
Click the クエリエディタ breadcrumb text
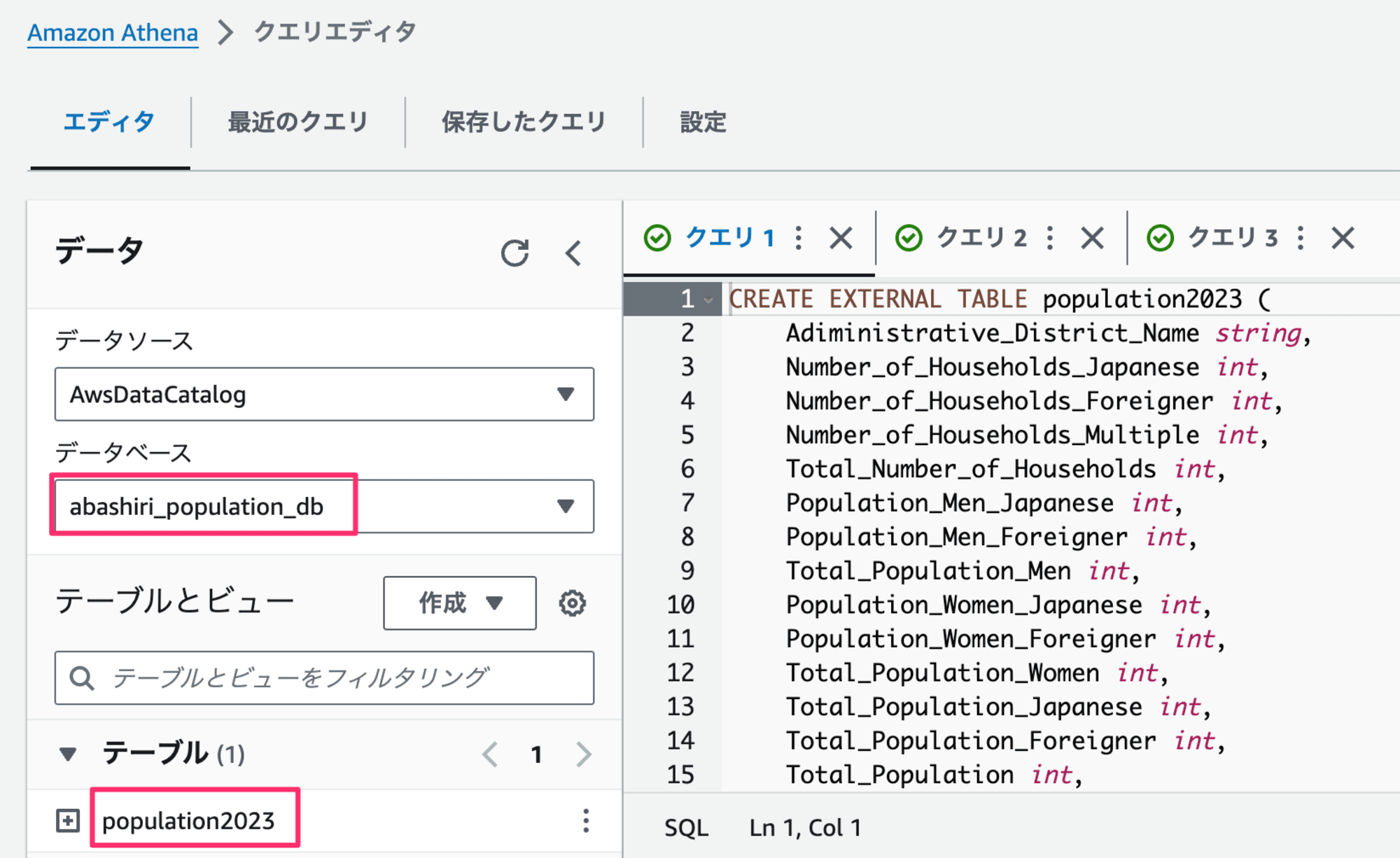coord(335,32)
